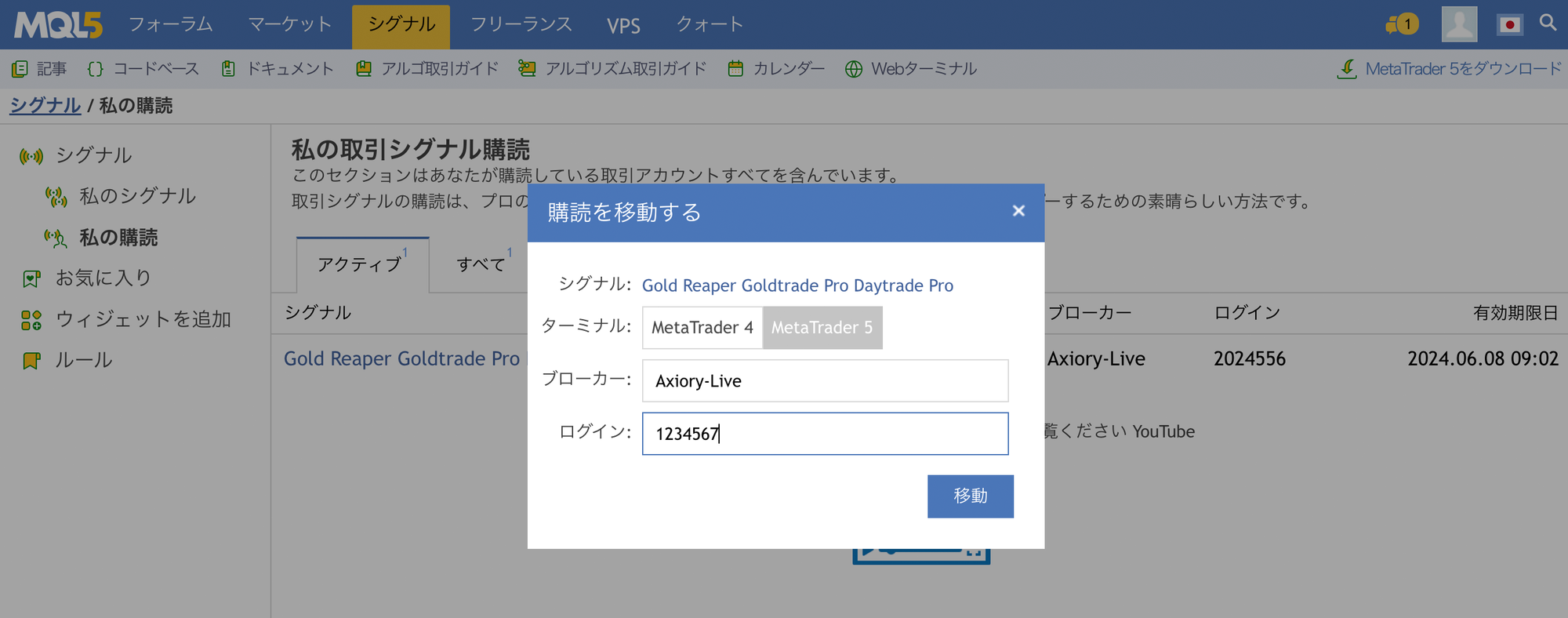Image resolution: width=1568 pixels, height=618 pixels.
Task: Select ルール in sidebar
Action: coord(84,361)
